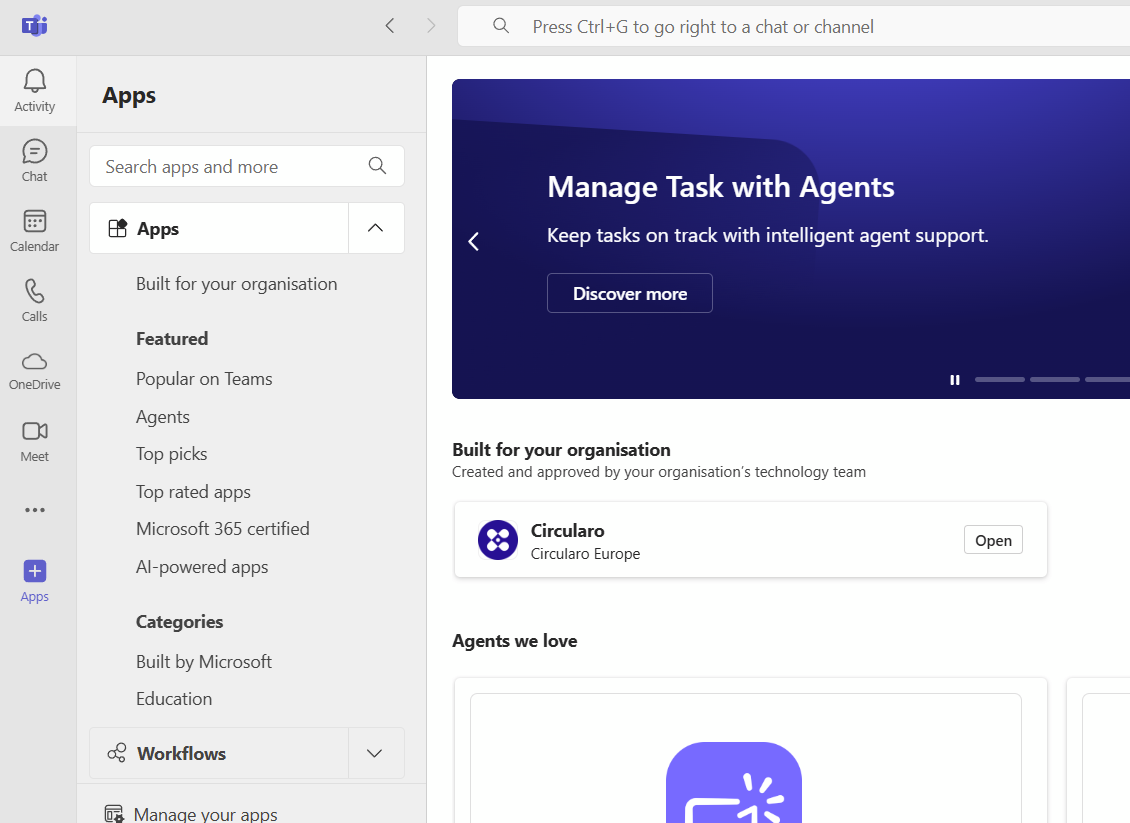
Task: Open the Calls section
Action: coord(35,292)
